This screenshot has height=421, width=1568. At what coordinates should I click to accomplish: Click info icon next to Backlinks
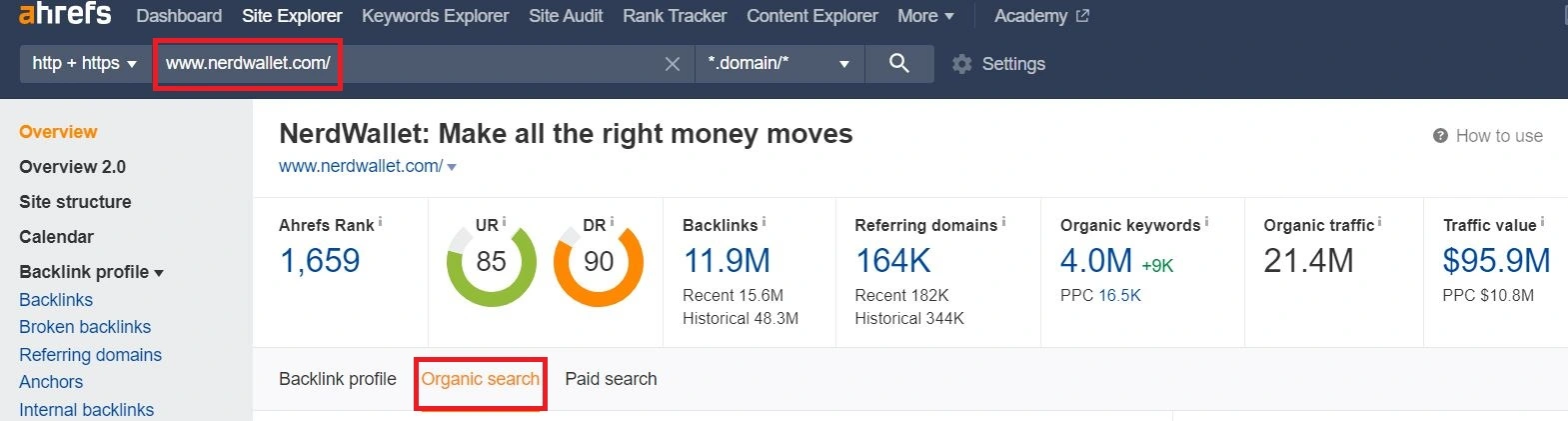click(764, 222)
